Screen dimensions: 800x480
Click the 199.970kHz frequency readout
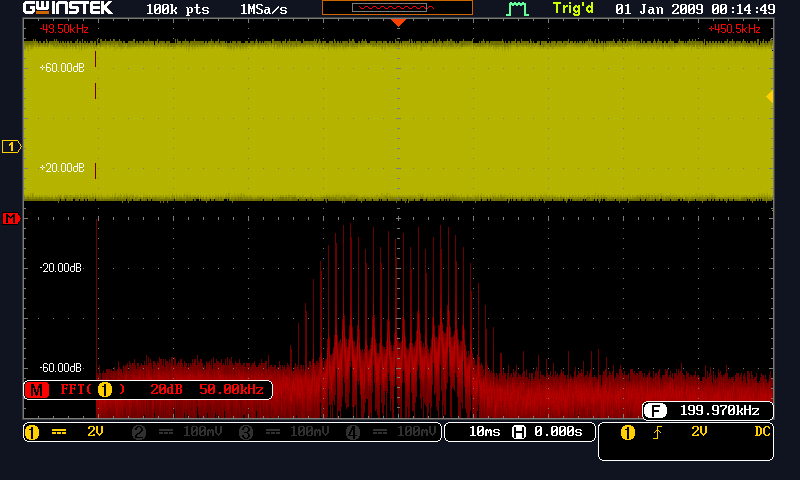[x=718, y=410]
